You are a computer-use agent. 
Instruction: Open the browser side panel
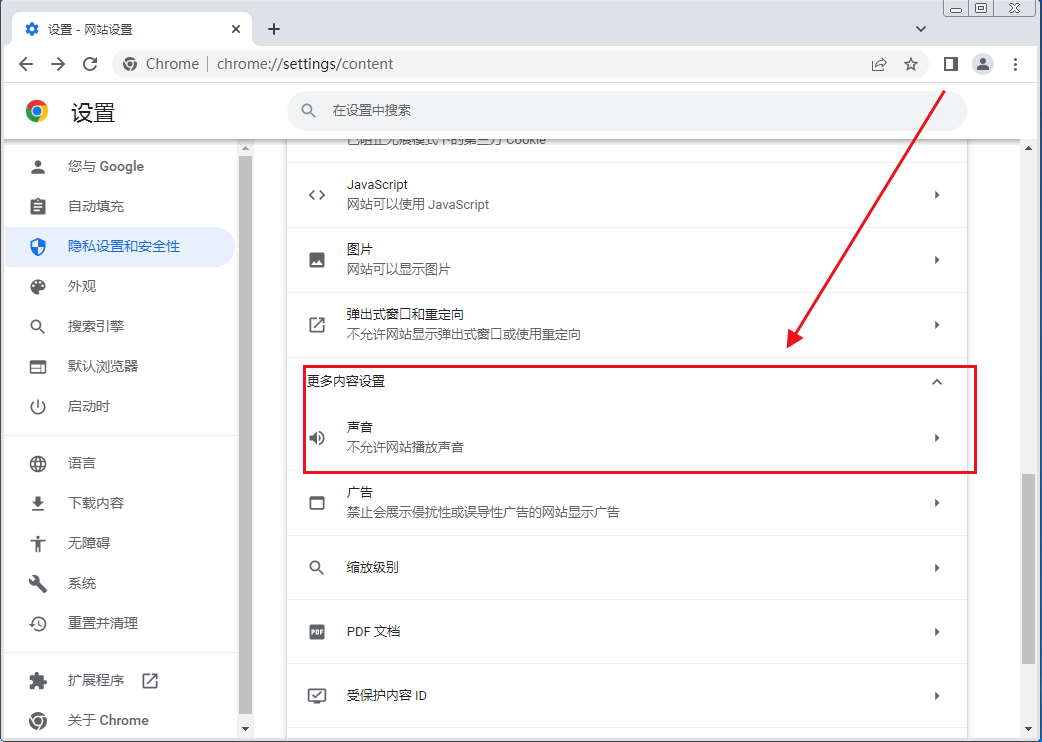click(x=951, y=64)
